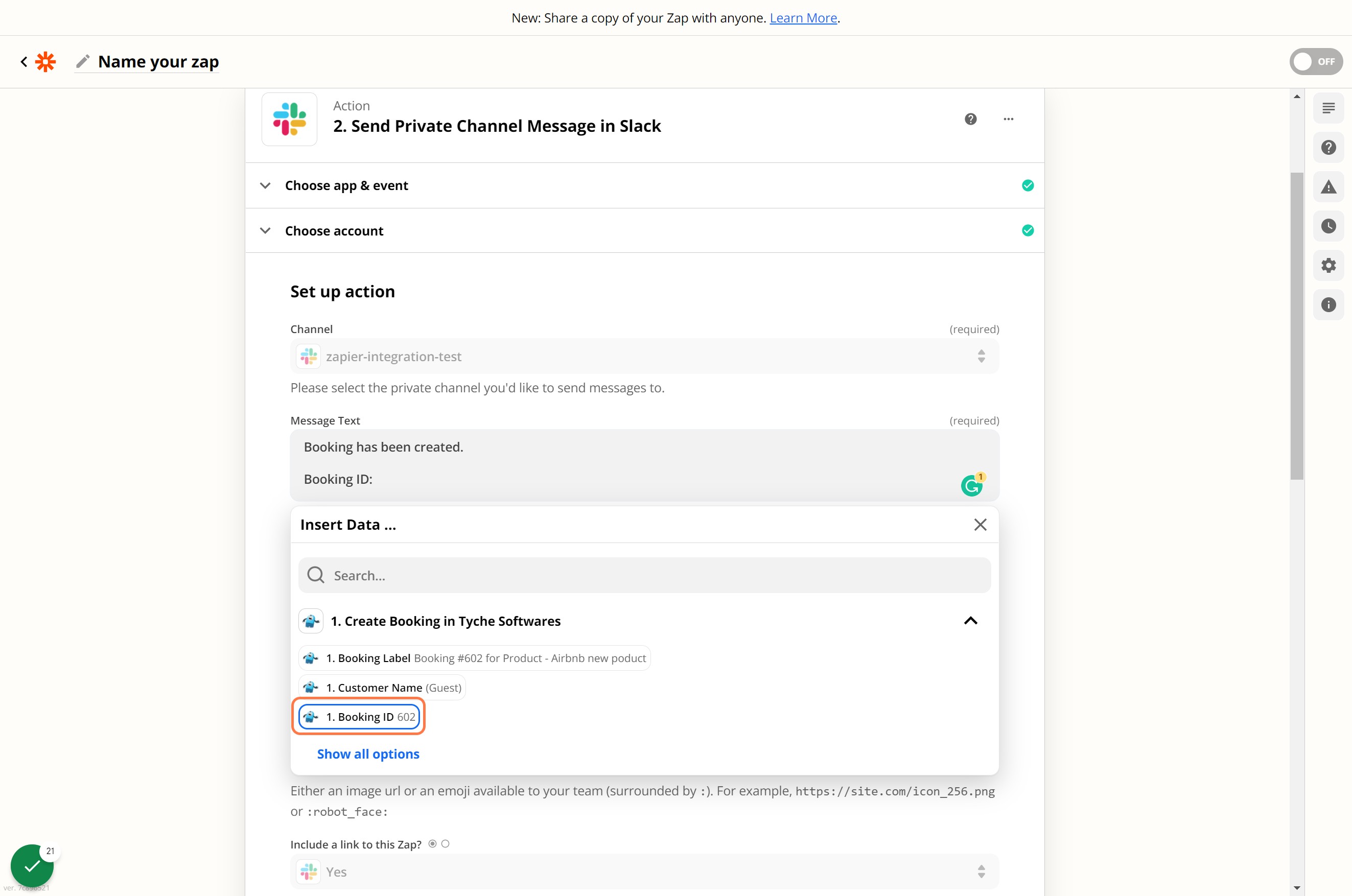
Task: Click Tyche Softwares icon in Insert Data header
Action: tap(311, 621)
